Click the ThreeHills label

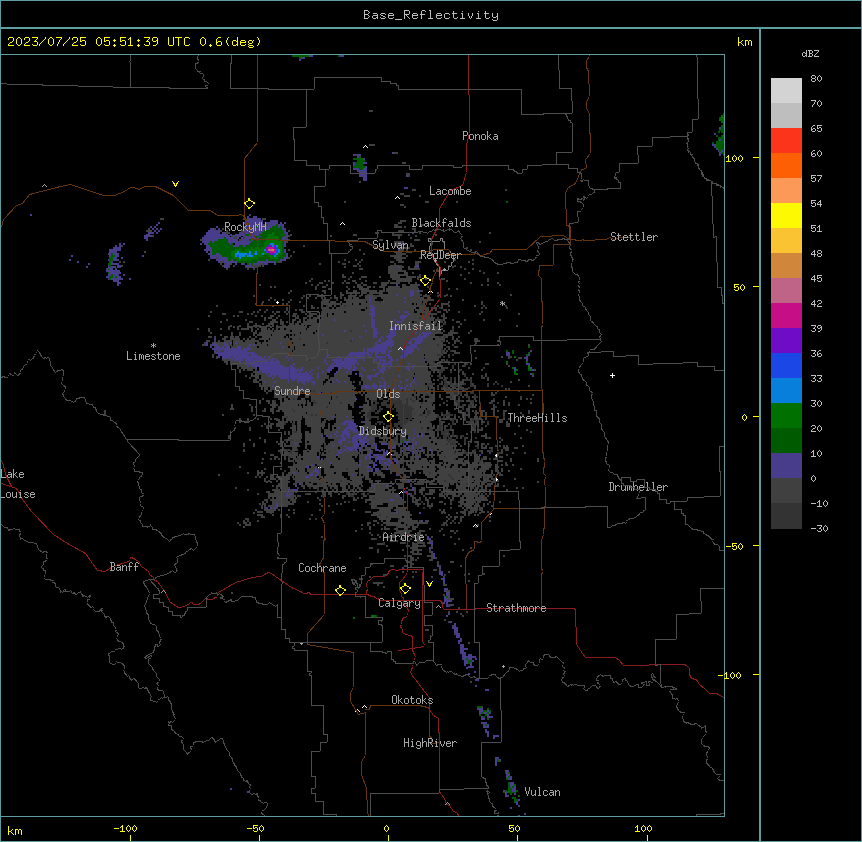(537, 418)
